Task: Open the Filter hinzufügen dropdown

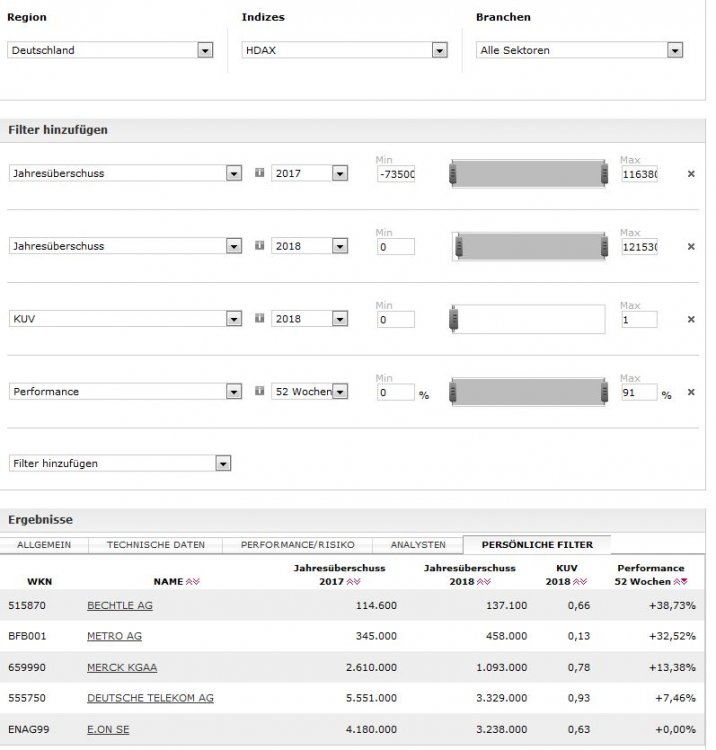Action: point(120,463)
